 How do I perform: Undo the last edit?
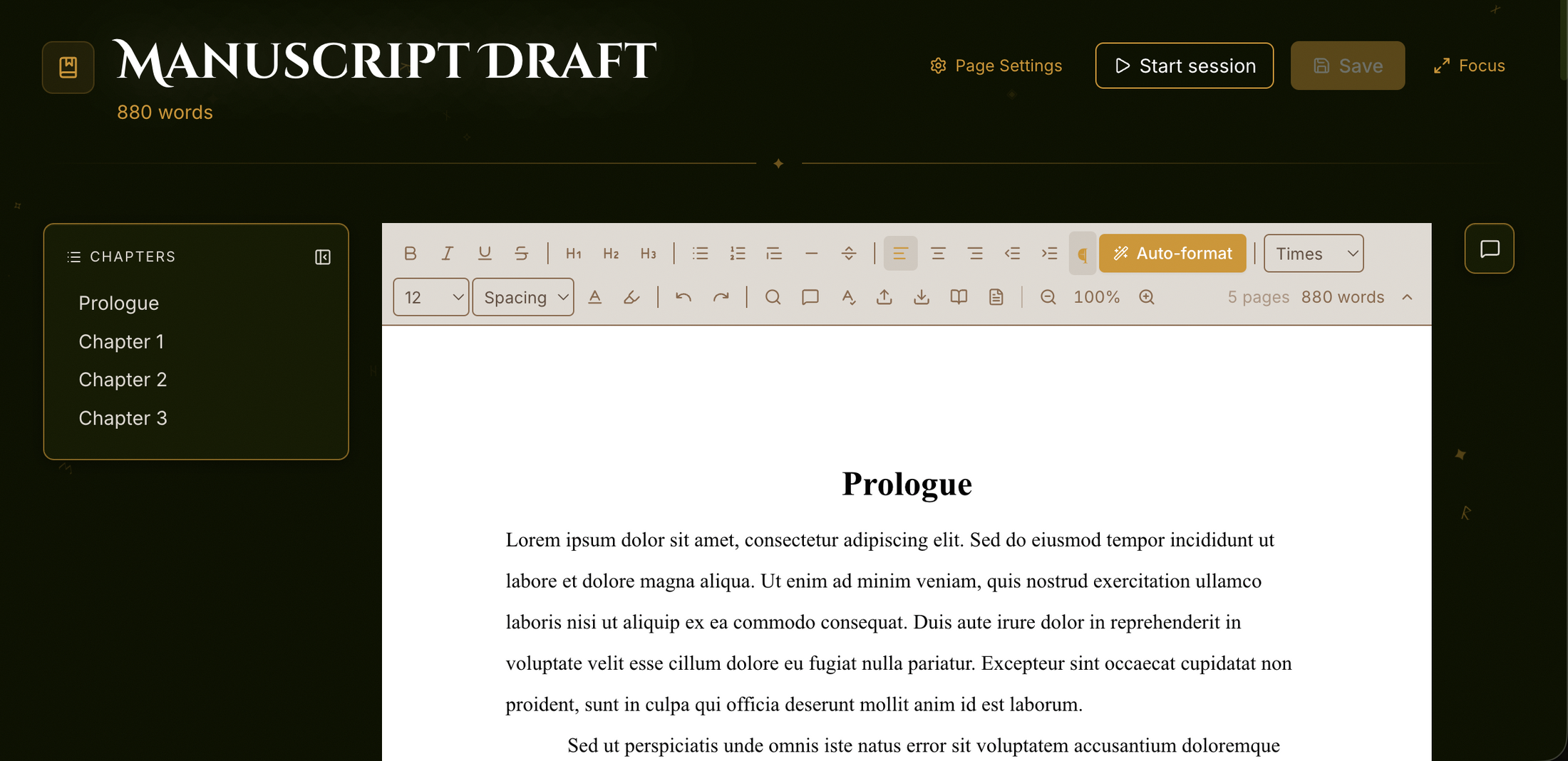[684, 297]
